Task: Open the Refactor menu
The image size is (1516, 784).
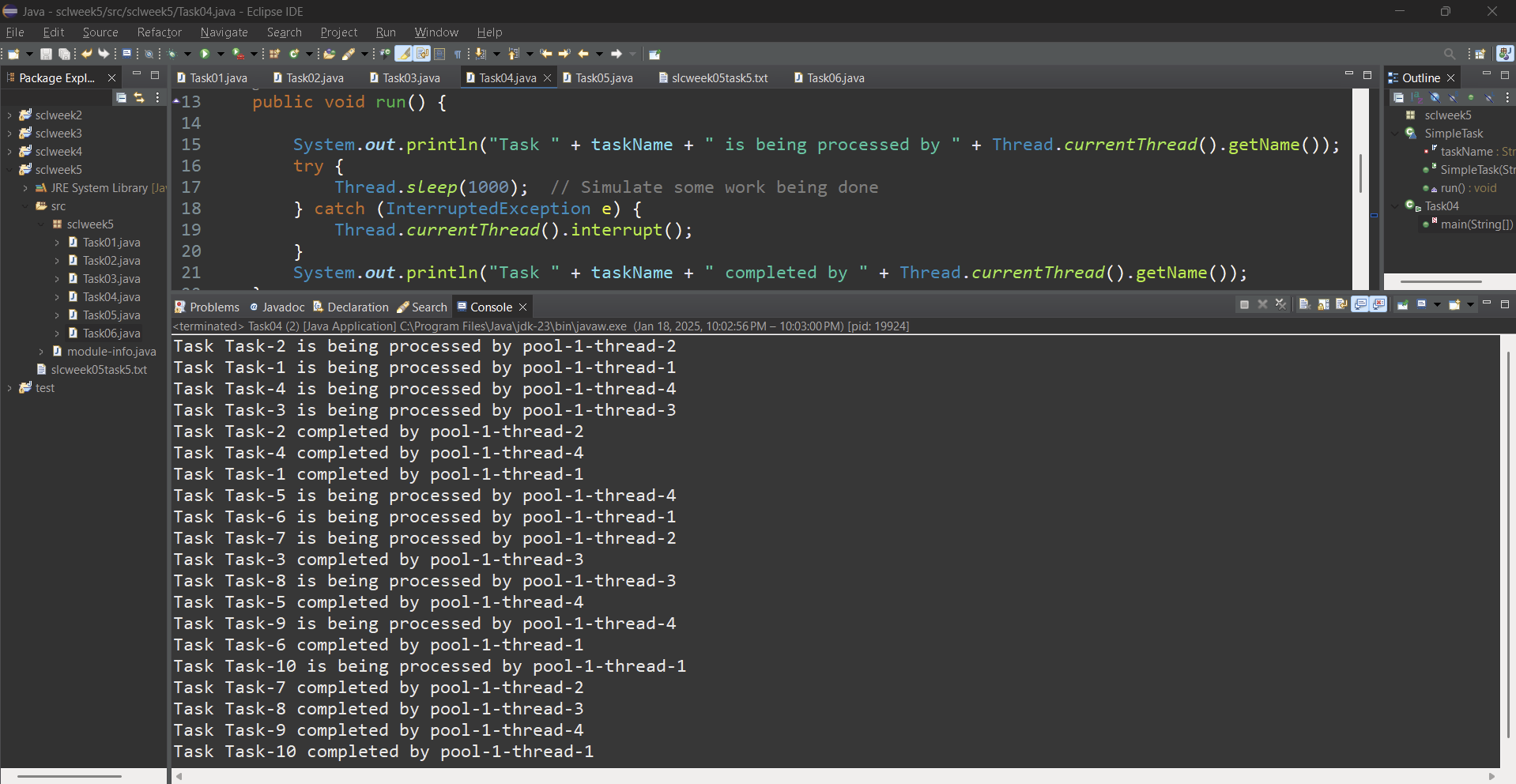Action: (159, 32)
